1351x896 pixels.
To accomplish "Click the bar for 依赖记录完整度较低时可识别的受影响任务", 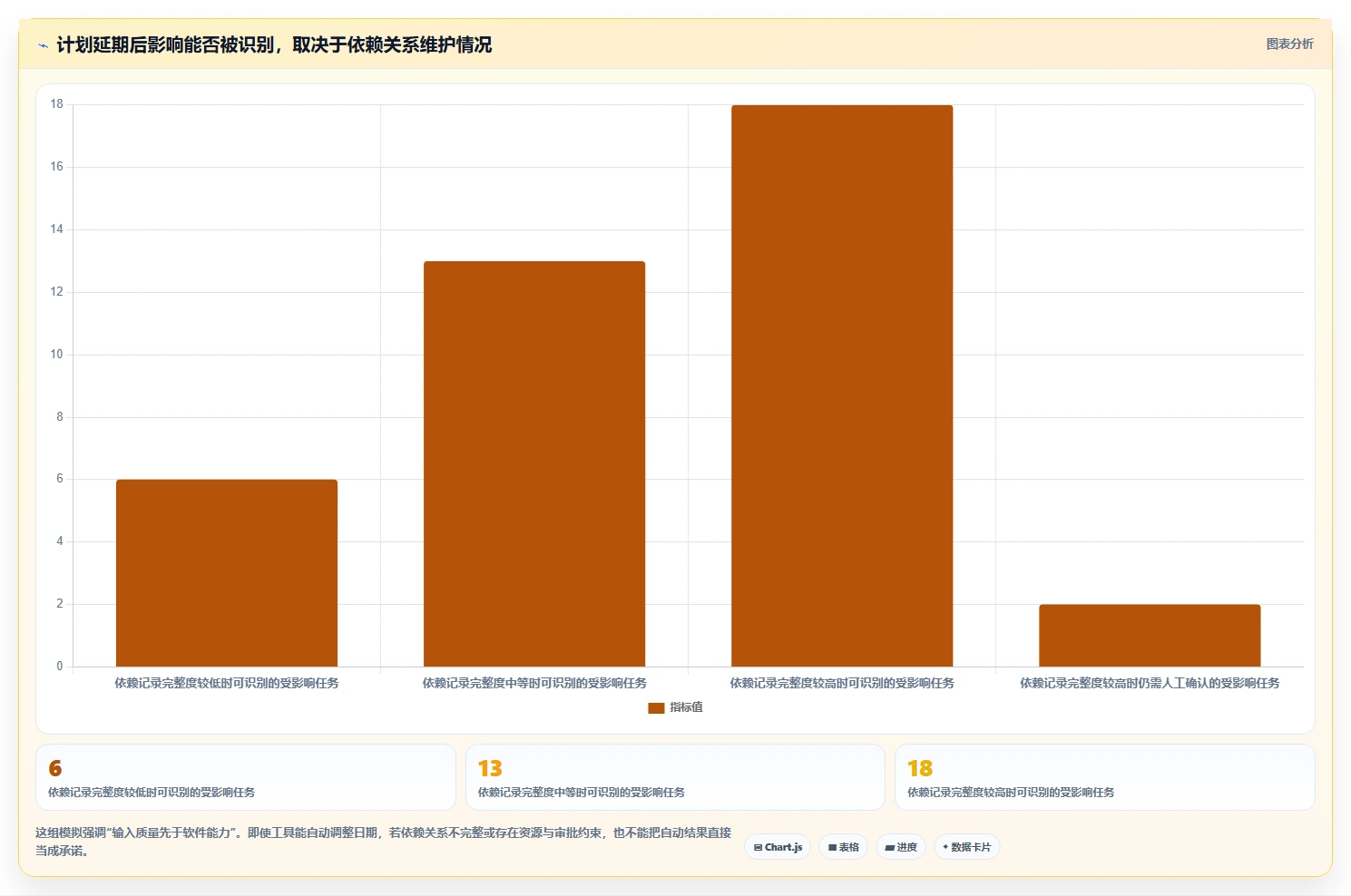I will click(227, 573).
